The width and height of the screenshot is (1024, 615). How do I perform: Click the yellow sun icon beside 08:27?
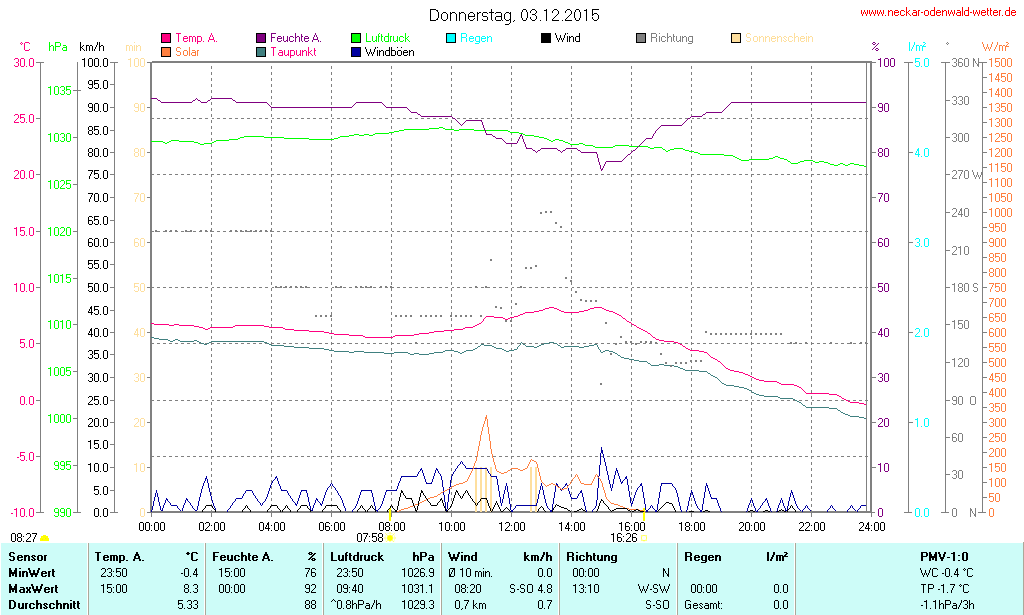44,539
